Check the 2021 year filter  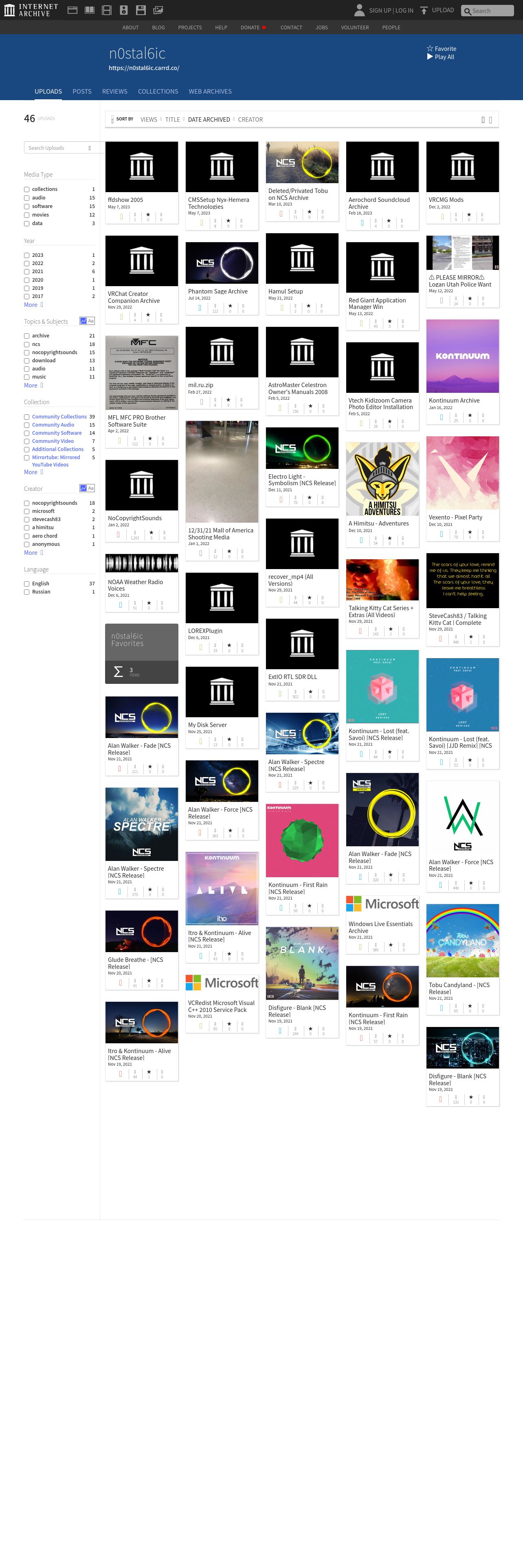(27, 272)
